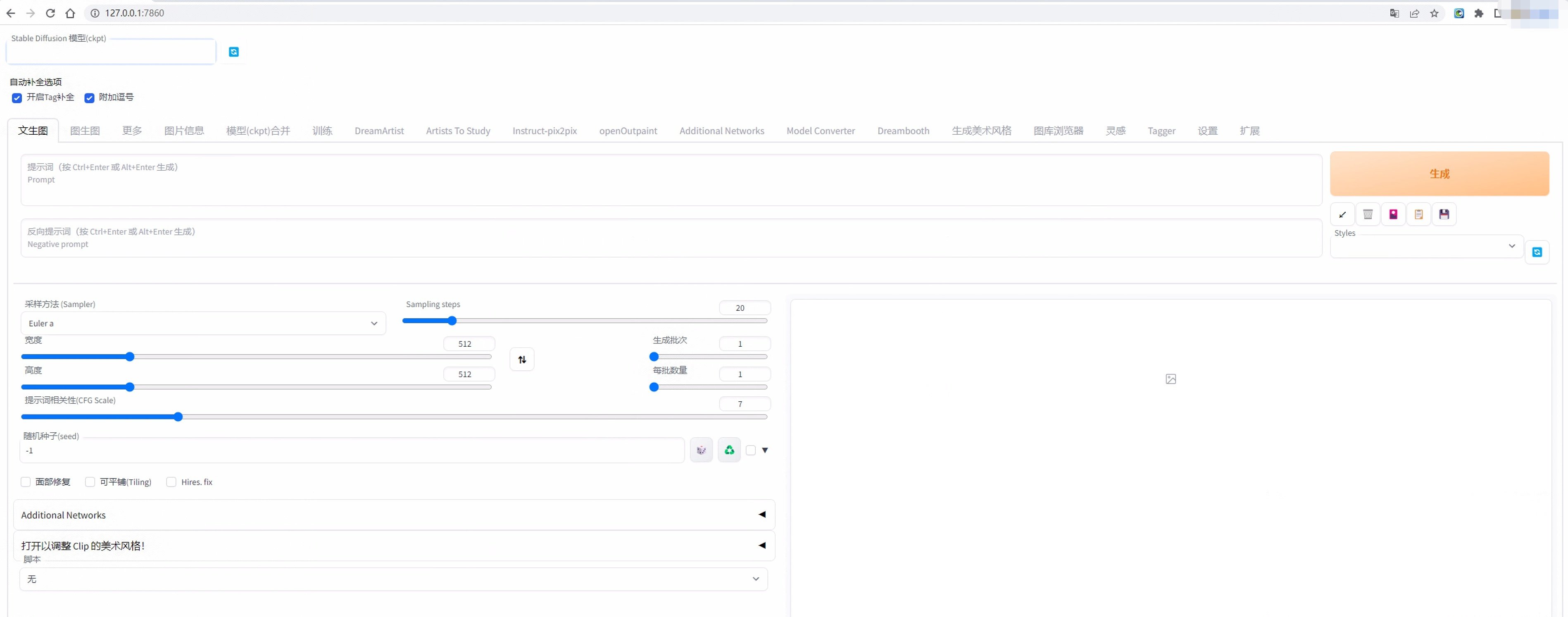
Task: Open the 模型(ckpt)合并 tab
Action: click(x=258, y=131)
